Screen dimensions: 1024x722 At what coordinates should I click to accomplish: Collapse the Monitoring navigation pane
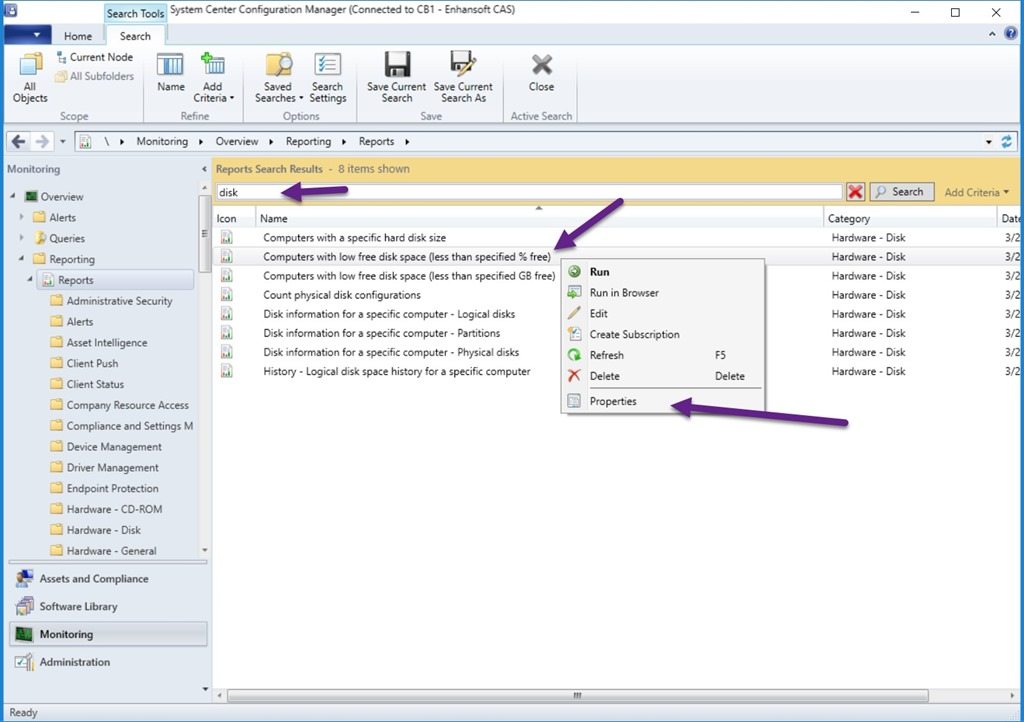(x=204, y=169)
